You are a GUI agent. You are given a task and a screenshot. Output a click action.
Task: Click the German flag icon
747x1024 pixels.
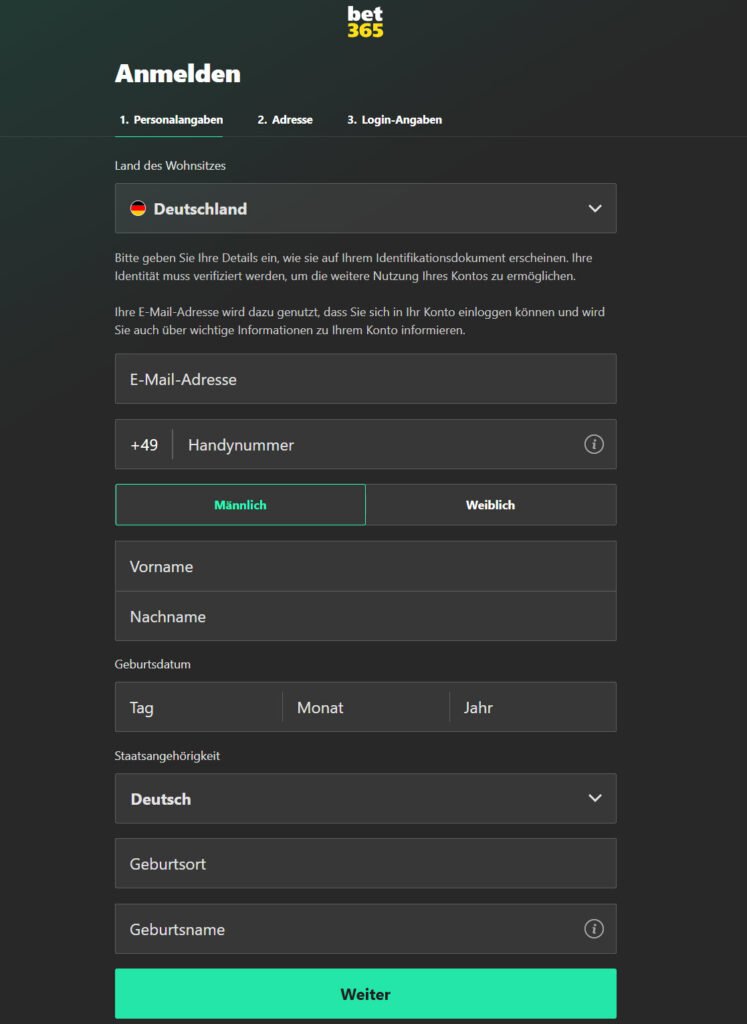[x=138, y=209]
